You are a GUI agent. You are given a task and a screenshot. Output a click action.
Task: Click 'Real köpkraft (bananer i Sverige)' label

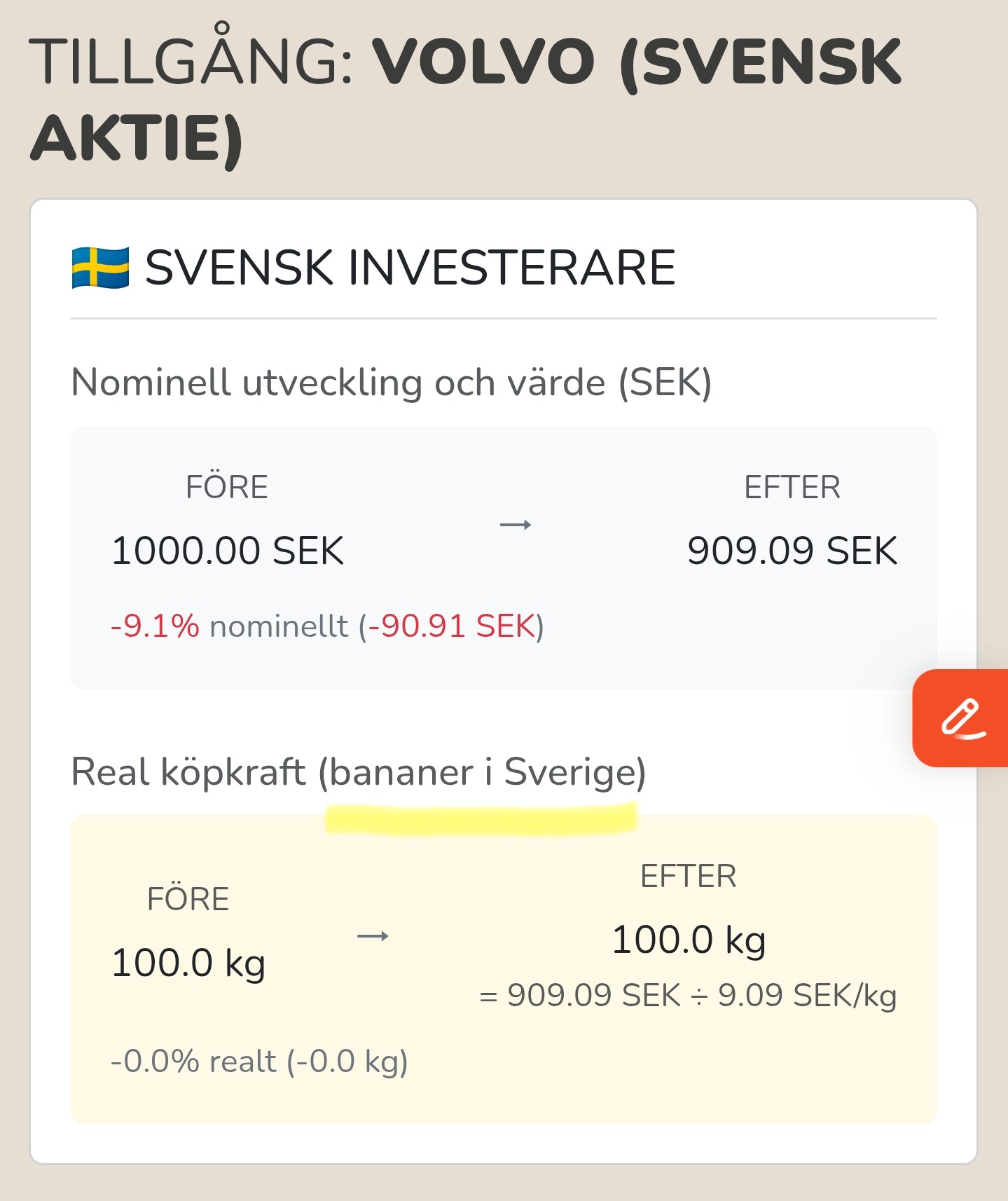pyautogui.click(x=358, y=772)
